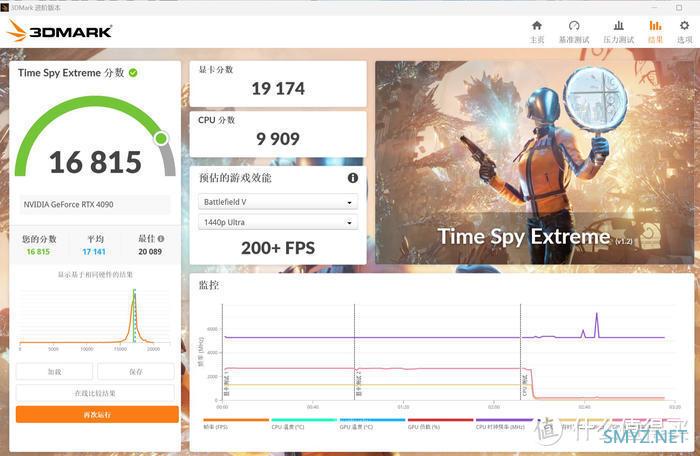Open the Home (主页) tab
The image size is (700, 456).
pyautogui.click(x=537, y=32)
